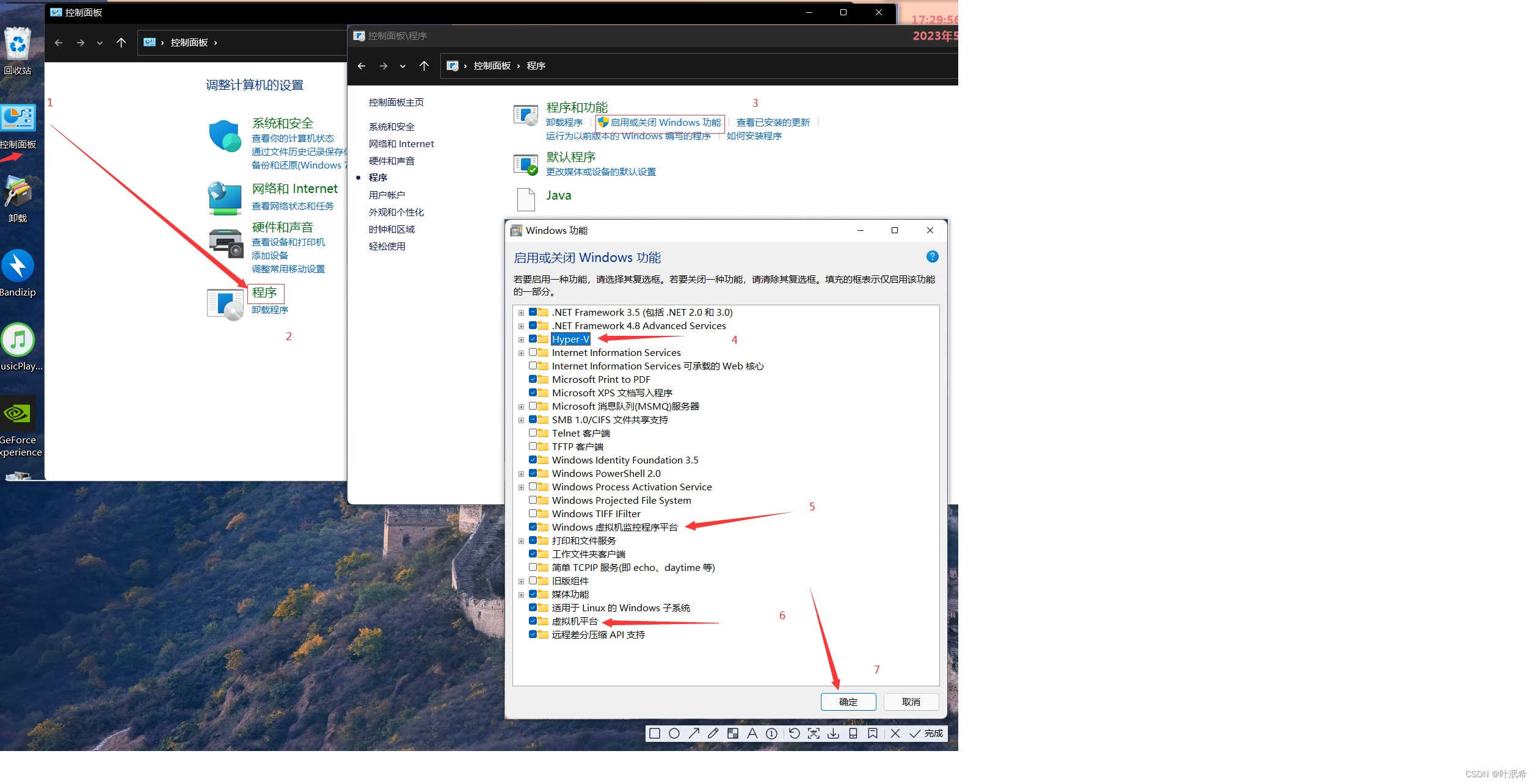Expand the 旧版组件 node

point(521,581)
